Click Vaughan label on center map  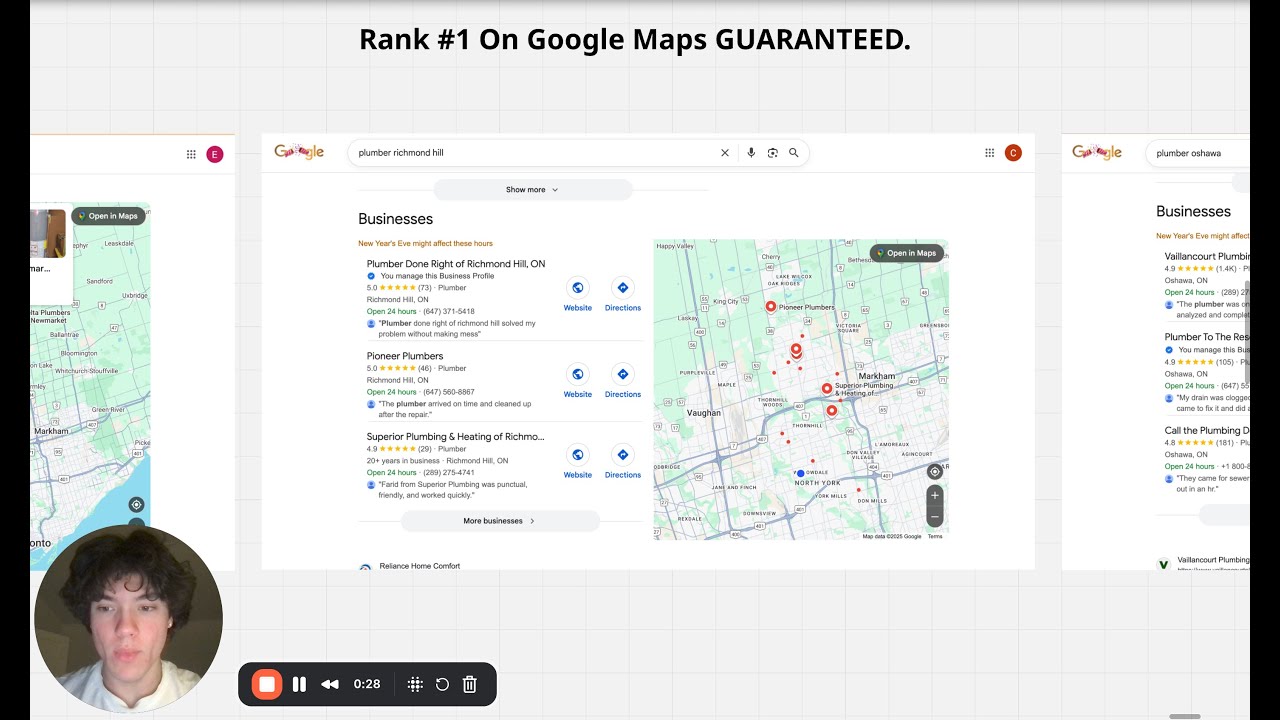coord(704,412)
